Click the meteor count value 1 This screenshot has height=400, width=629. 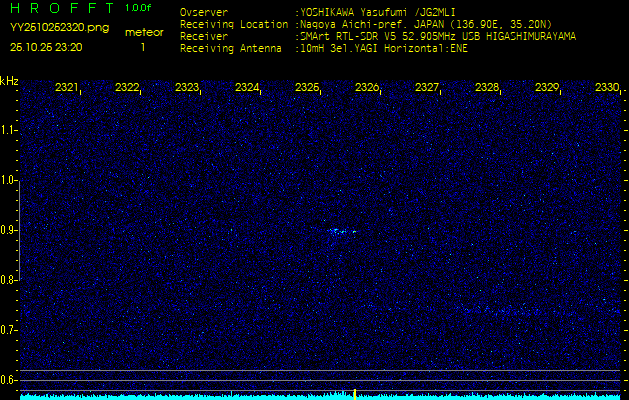[x=143, y=47]
